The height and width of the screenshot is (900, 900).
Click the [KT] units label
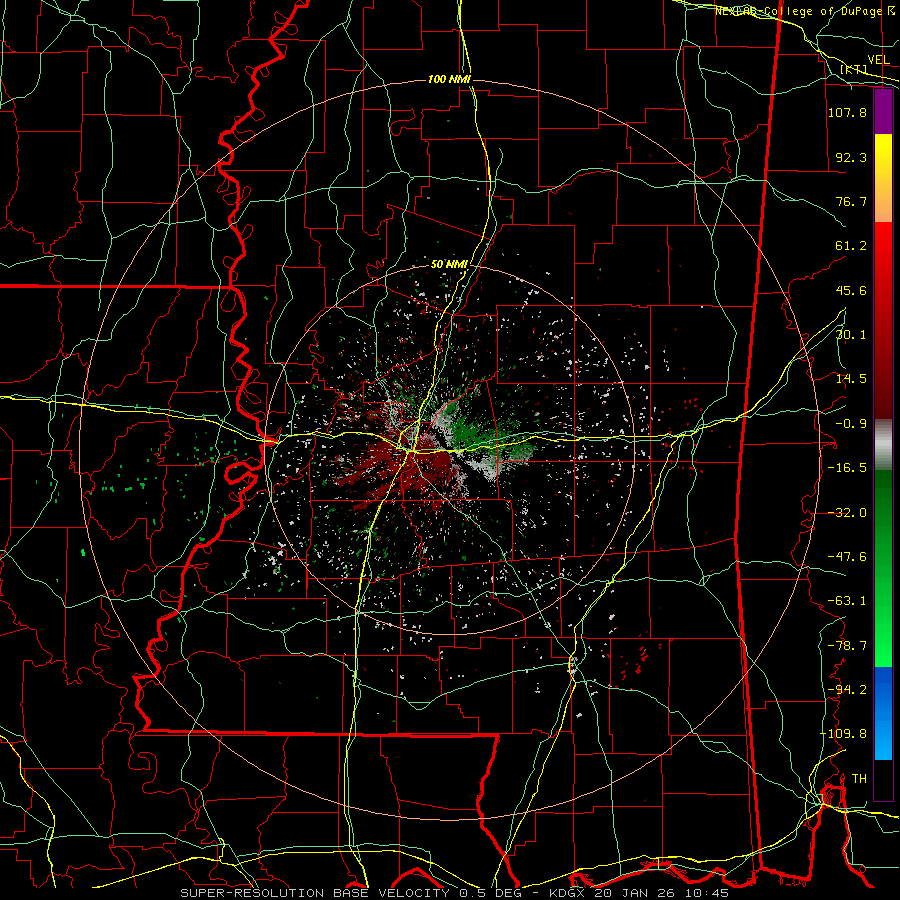pos(854,69)
